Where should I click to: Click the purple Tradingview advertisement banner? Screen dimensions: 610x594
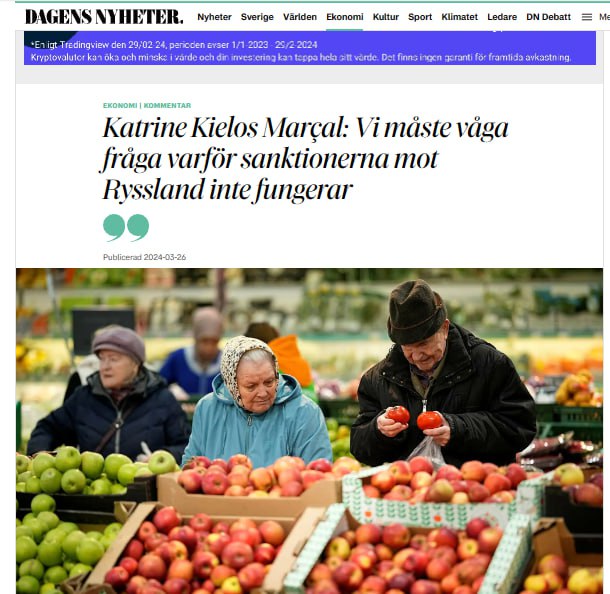(310, 48)
